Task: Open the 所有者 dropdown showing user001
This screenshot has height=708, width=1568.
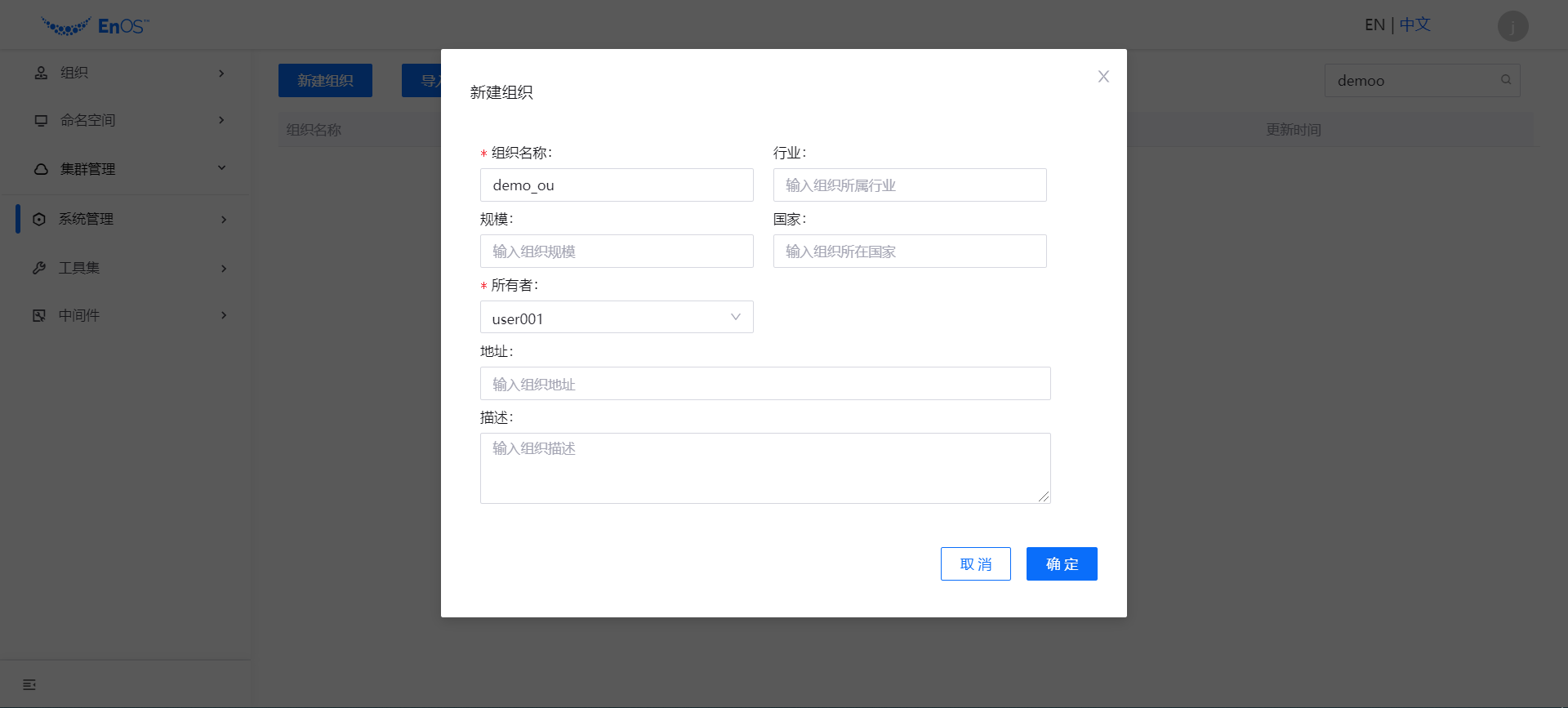Action: click(x=617, y=318)
